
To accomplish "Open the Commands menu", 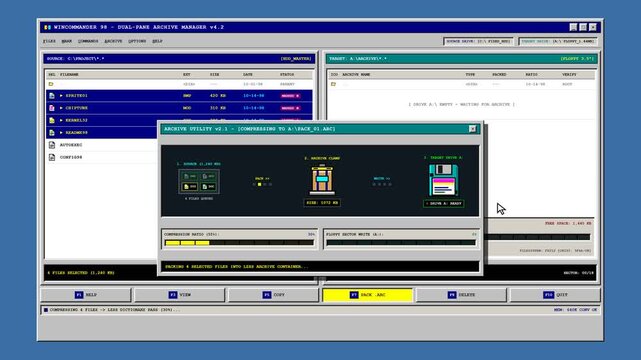I will click(x=88, y=41).
